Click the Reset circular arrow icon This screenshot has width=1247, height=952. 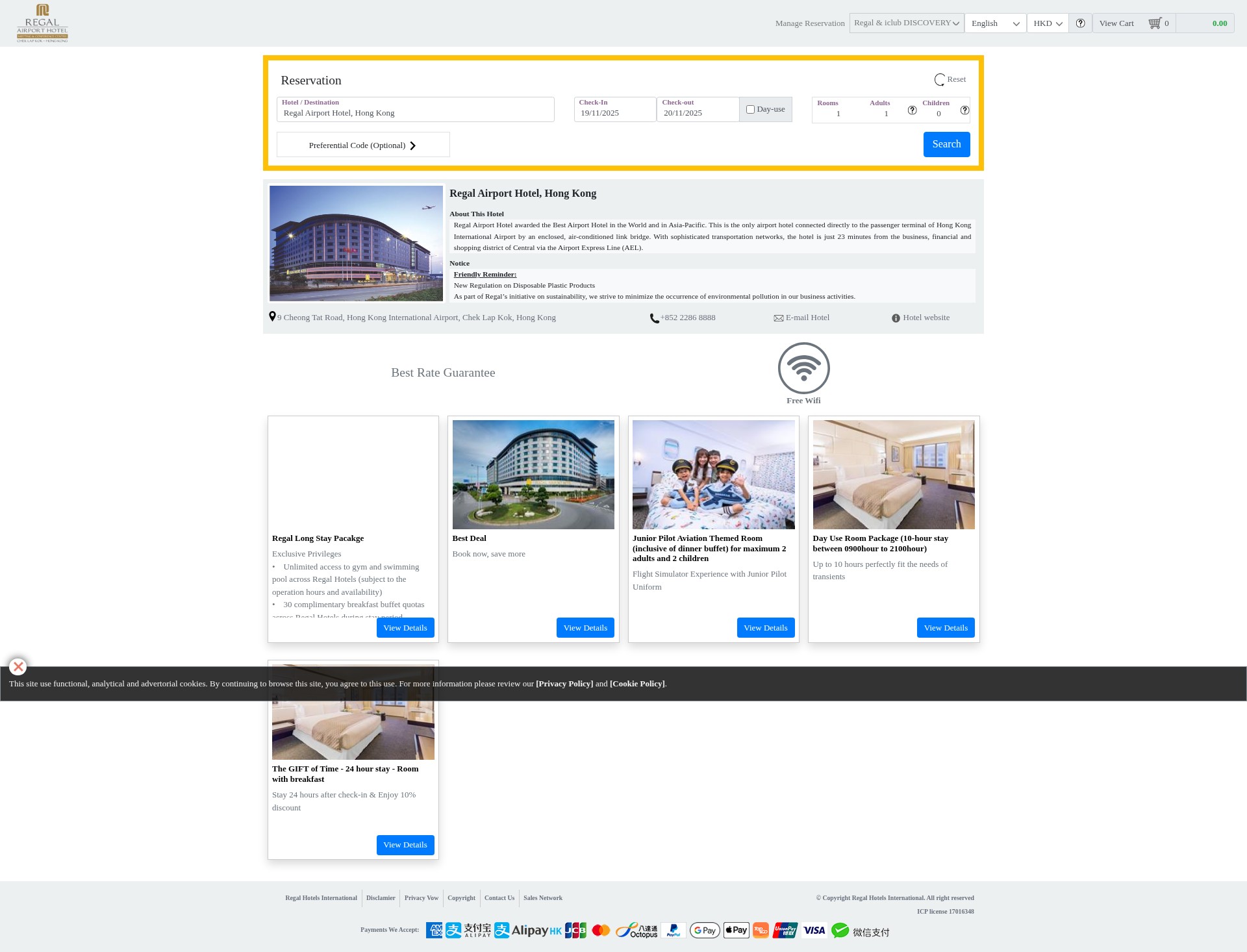pyautogui.click(x=939, y=80)
